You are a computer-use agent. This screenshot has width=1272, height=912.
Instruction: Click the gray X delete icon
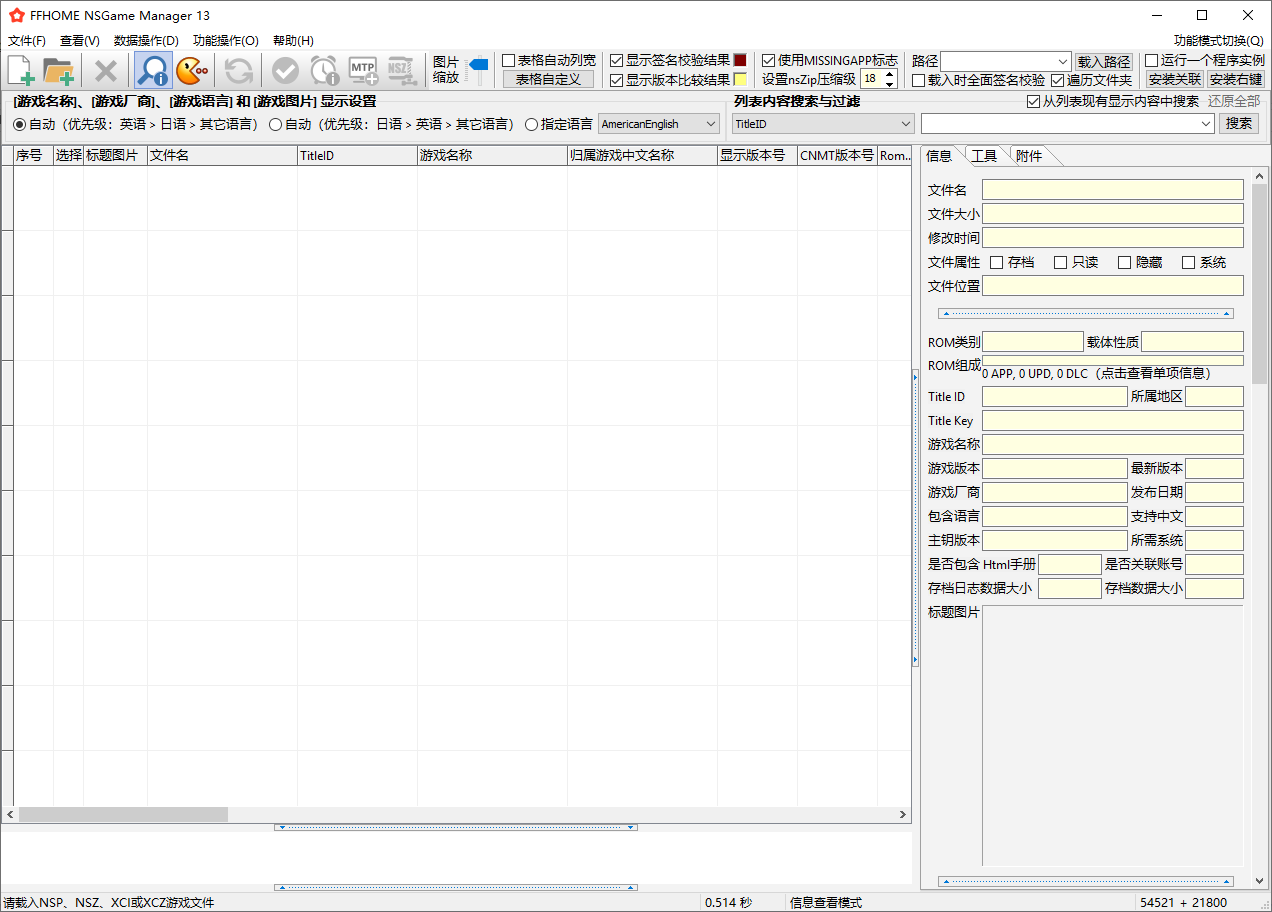tap(106, 70)
